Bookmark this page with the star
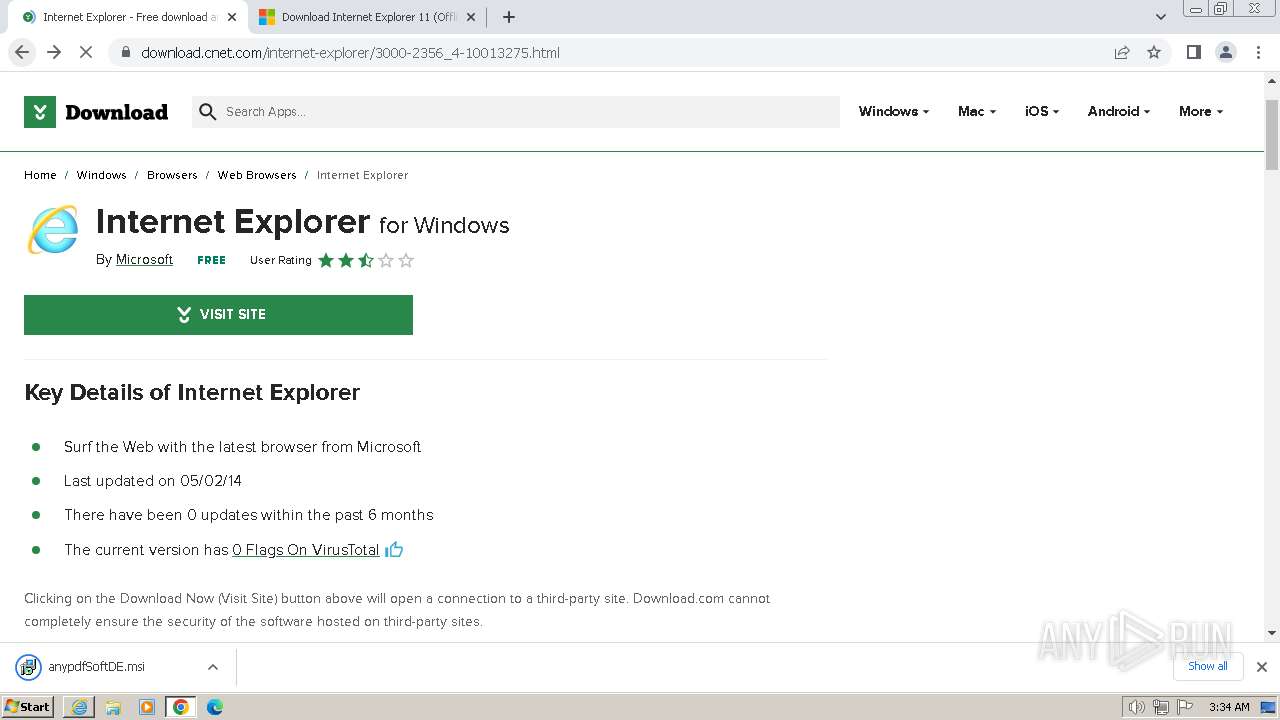Image resolution: width=1280 pixels, height=720 pixels. click(x=1154, y=52)
